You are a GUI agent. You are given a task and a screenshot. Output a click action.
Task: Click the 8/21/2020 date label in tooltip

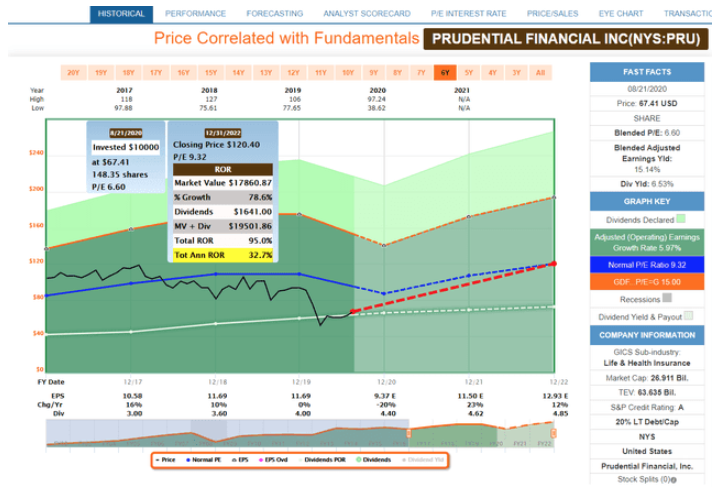[126, 133]
